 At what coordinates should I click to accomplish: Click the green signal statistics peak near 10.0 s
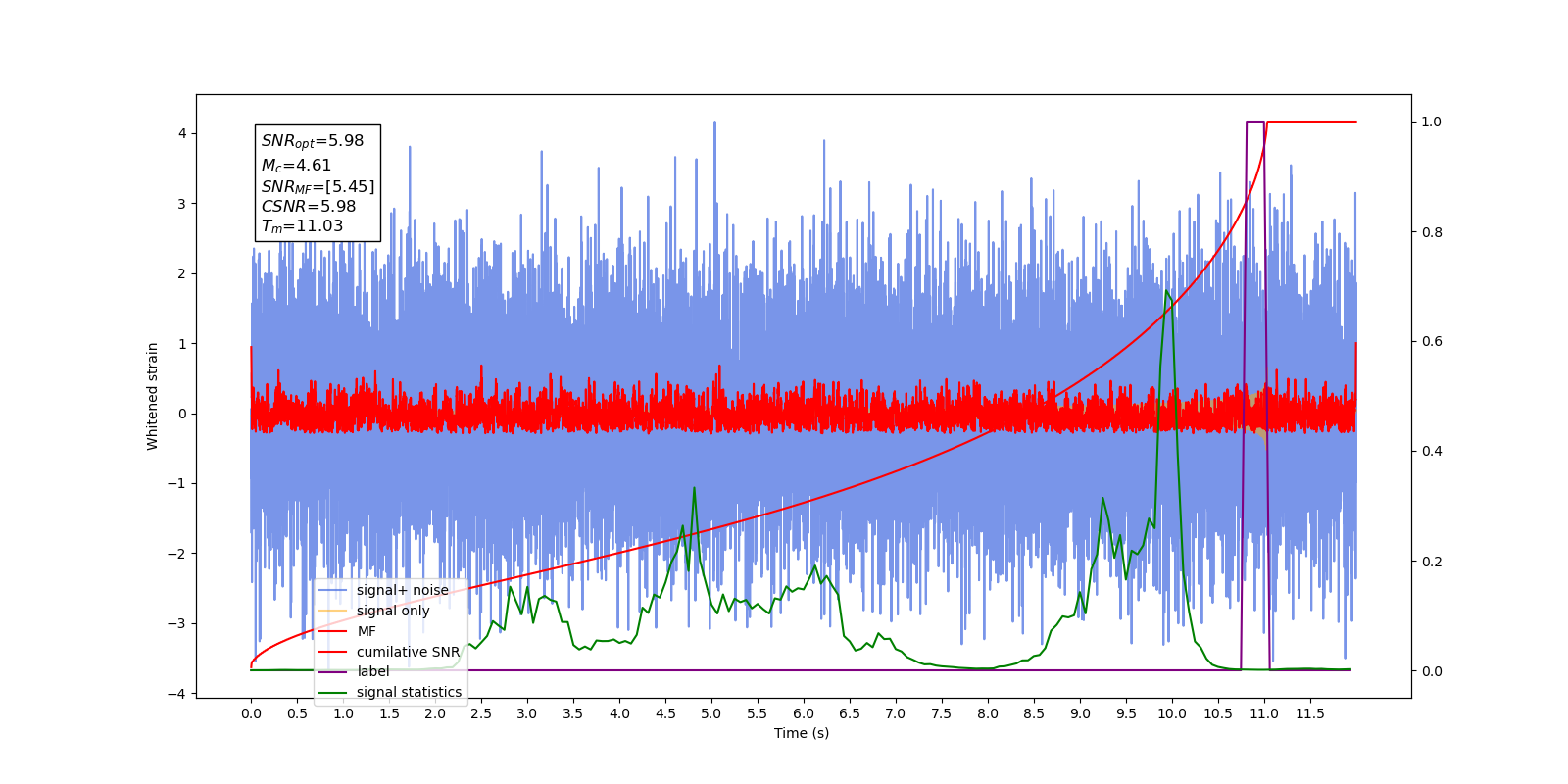pos(1166,291)
